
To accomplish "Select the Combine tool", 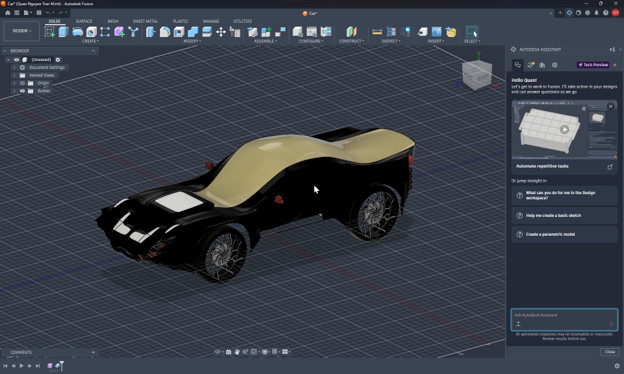I will (193, 32).
